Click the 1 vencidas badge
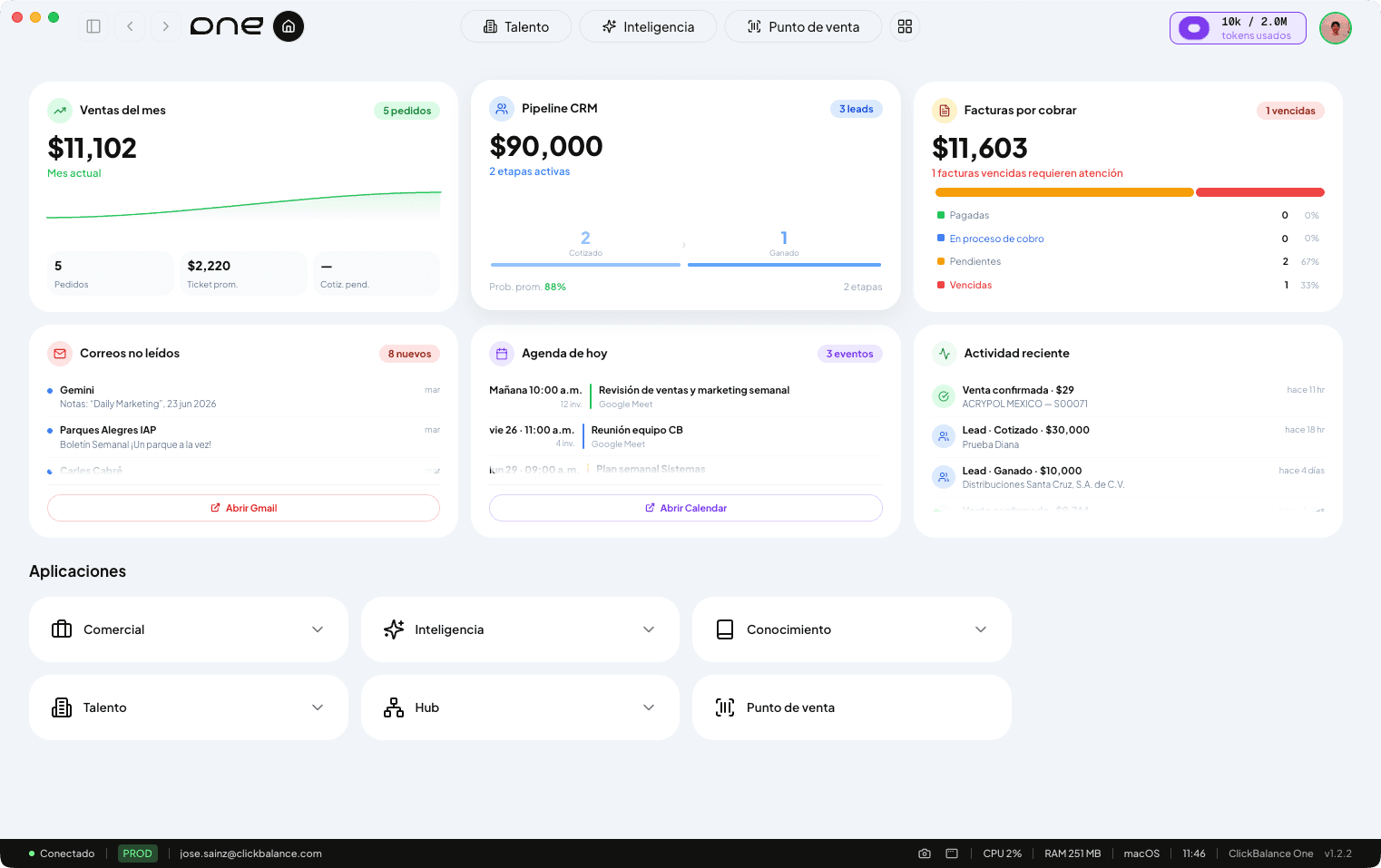 point(1290,111)
